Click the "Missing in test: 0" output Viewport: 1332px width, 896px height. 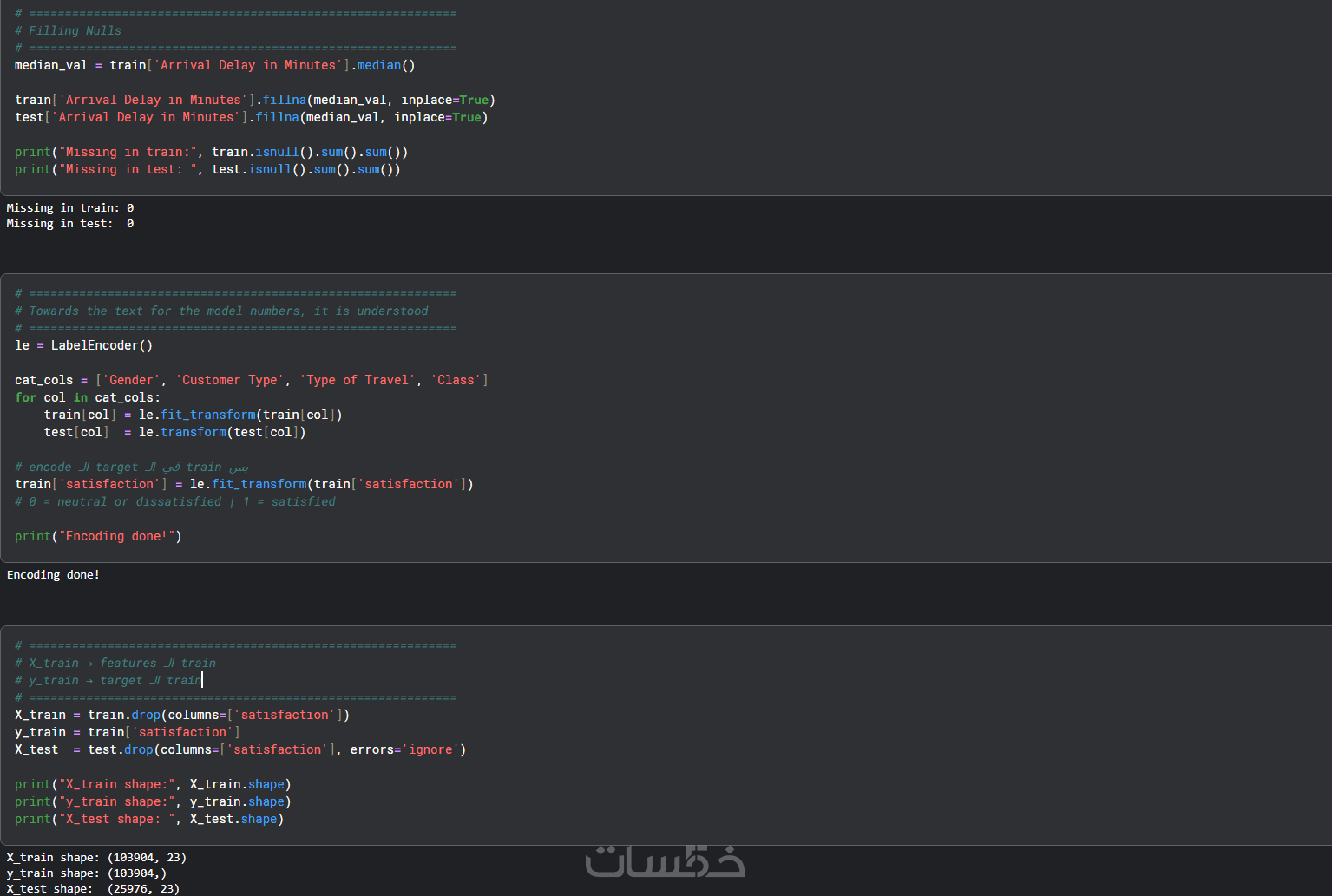pos(69,224)
